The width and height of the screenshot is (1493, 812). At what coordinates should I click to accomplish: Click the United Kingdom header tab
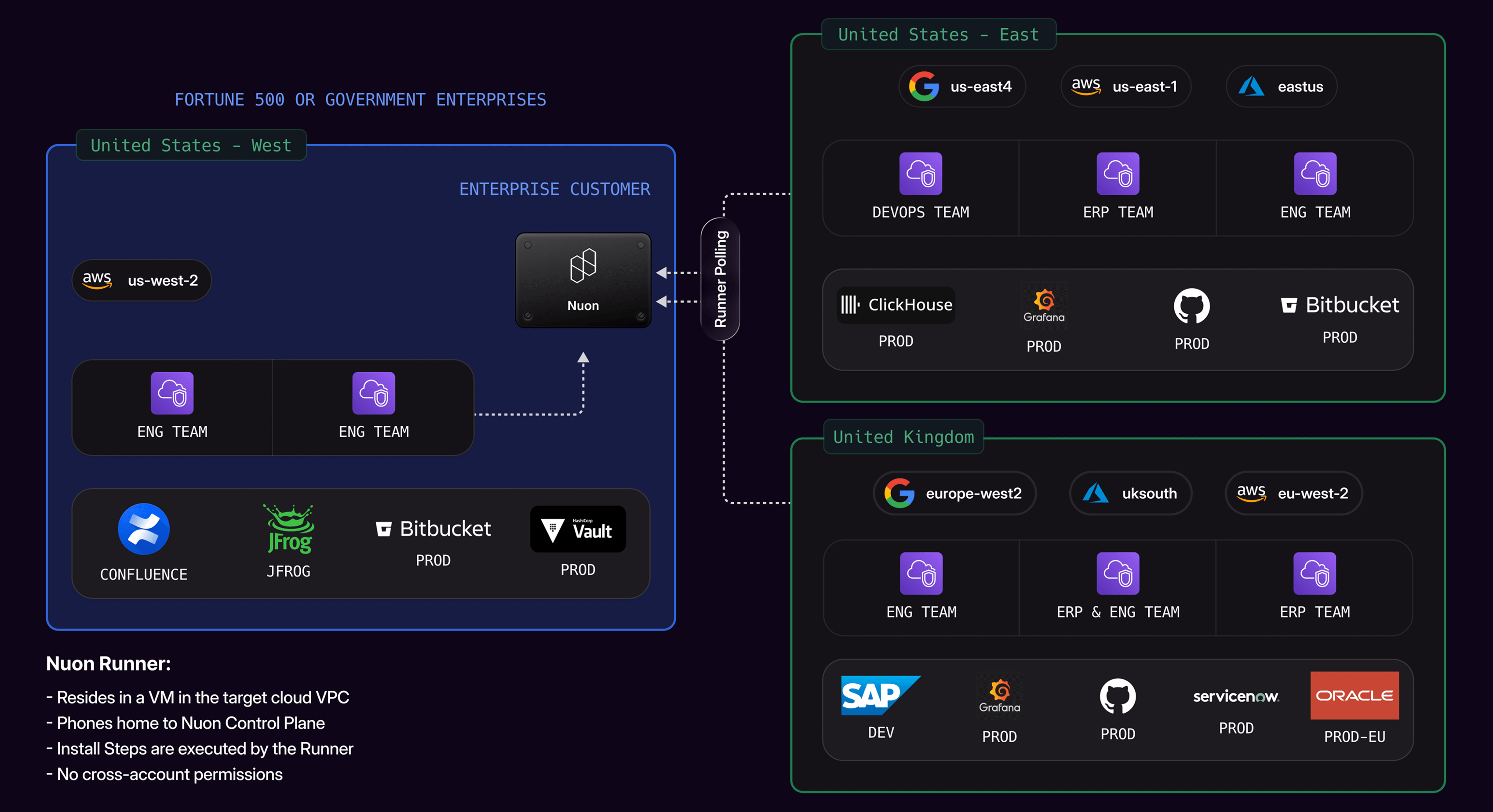coord(903,437)
